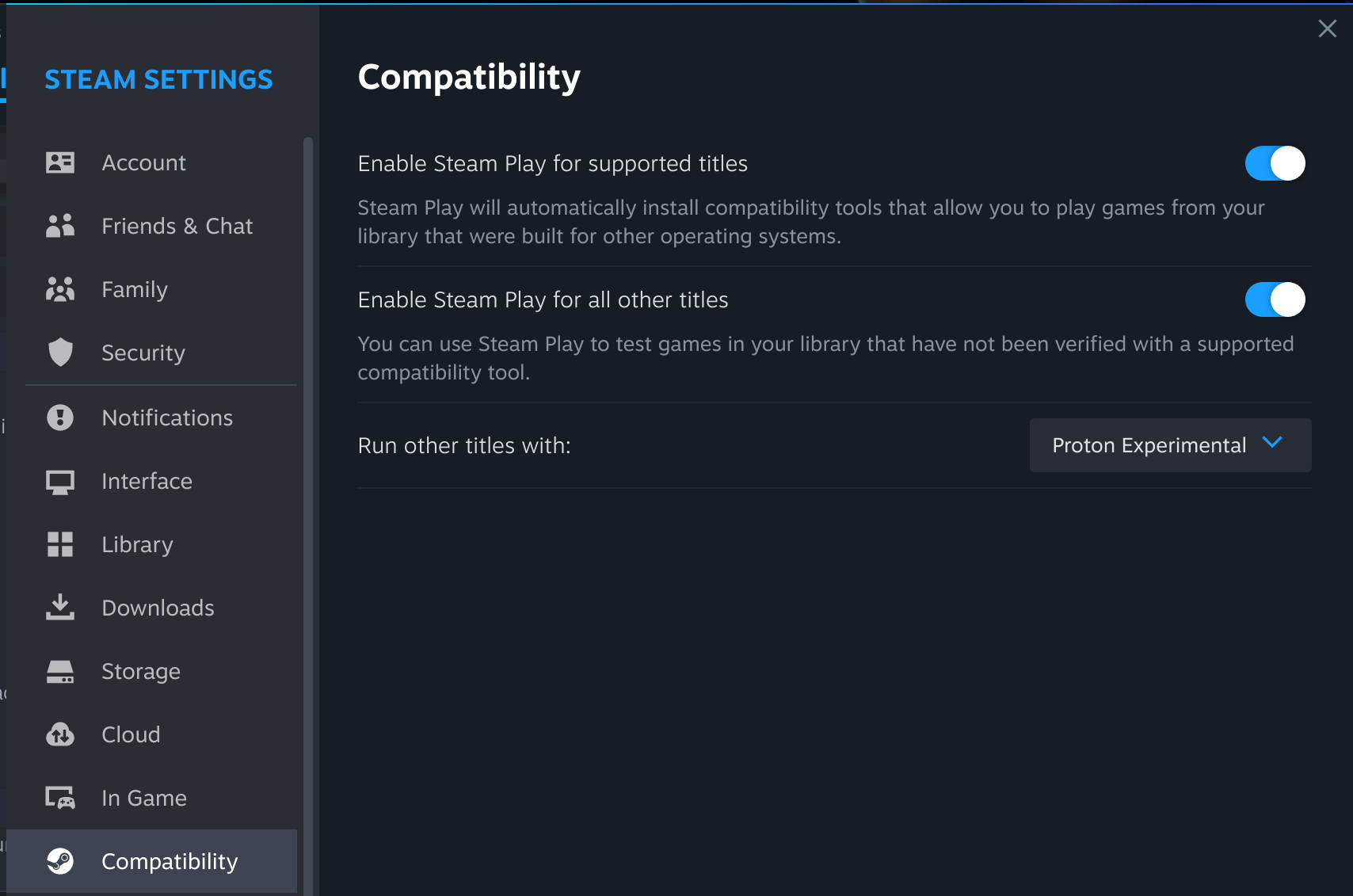Open the In Game settings tab

(144, 798)
